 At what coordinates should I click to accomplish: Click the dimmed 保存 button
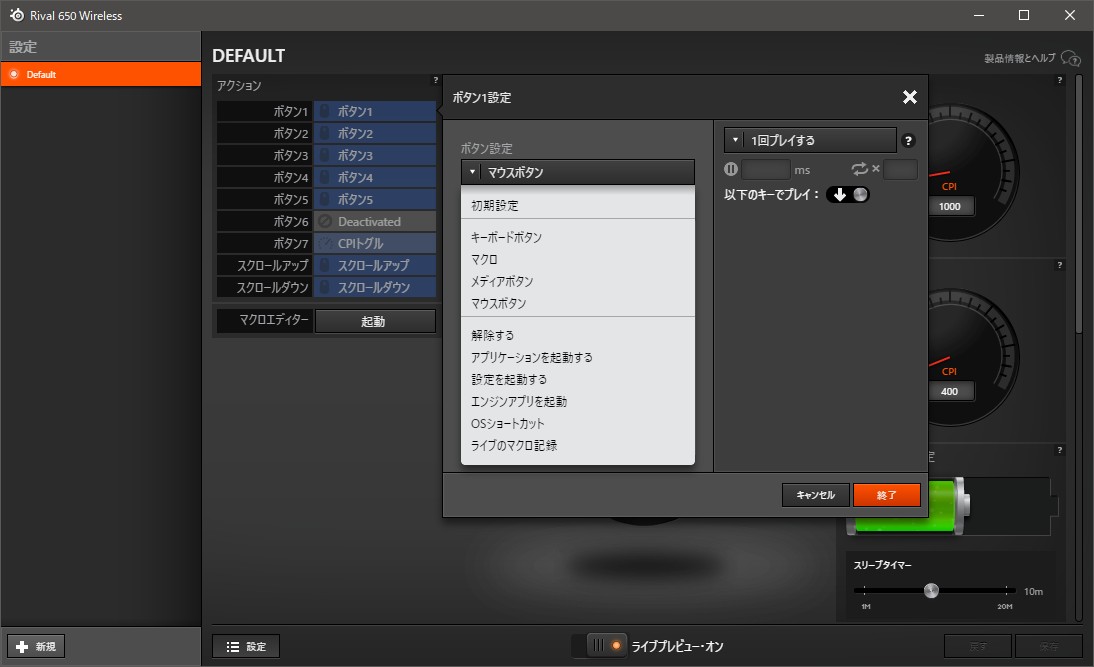(1048, 646)
